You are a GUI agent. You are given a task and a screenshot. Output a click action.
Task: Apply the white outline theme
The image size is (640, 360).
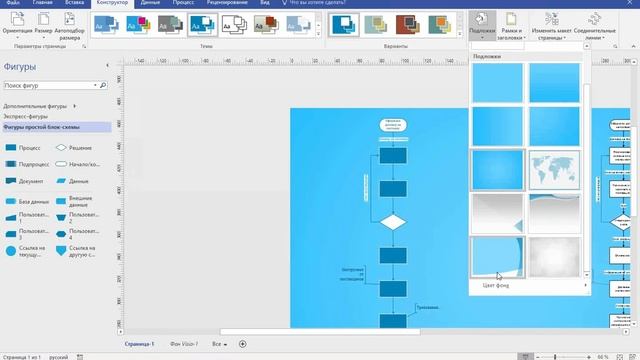pyautogui.click(x=234, y=25)
